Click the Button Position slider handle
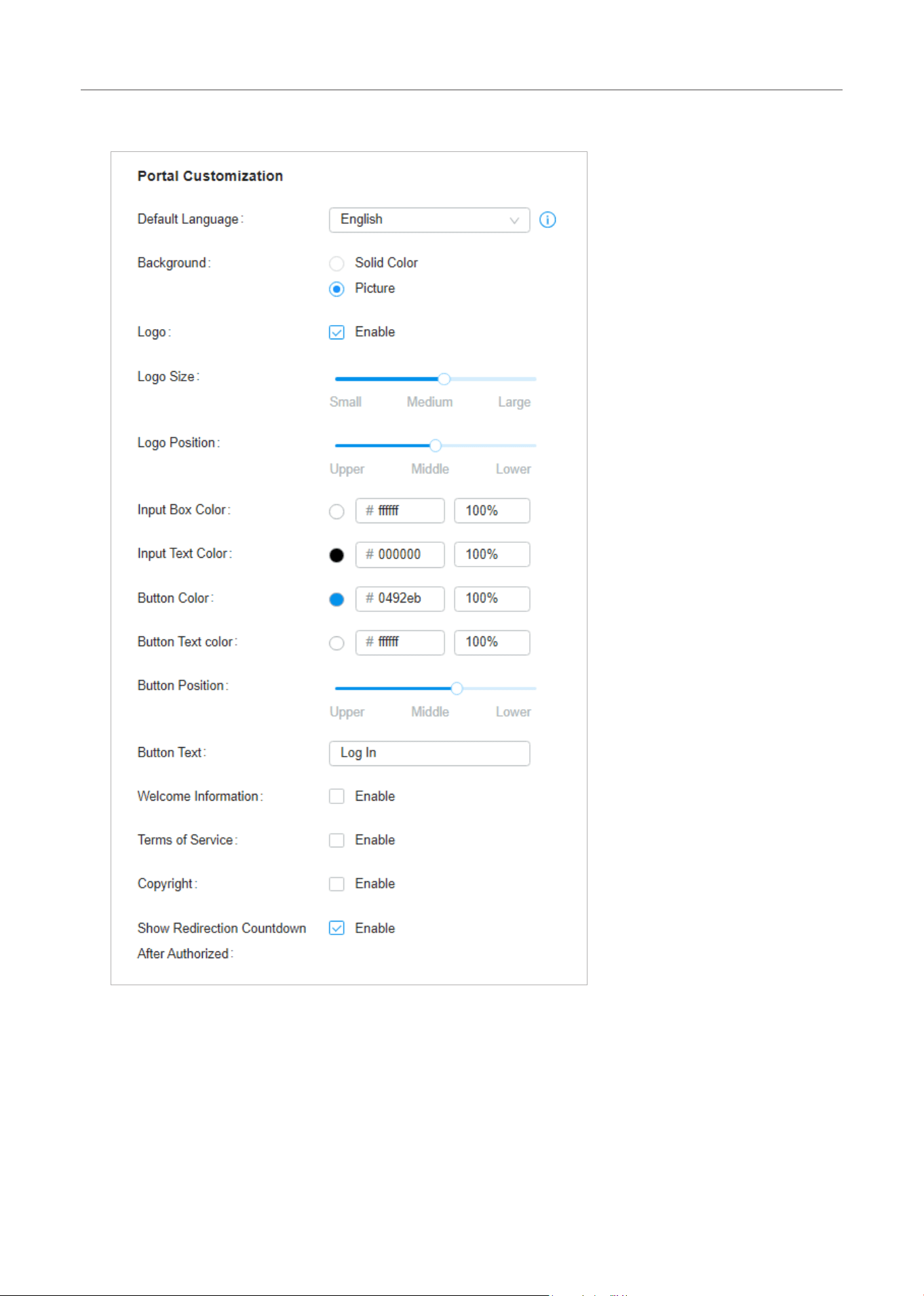The width and height of the screenshot is (924, 1296). pyautogui.click(x=457, y=688)
